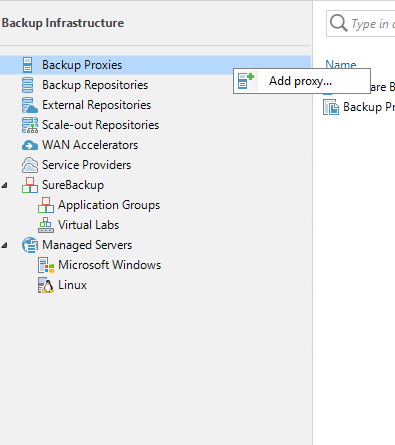Screen dimensions: 395x445
Task: Click the Linux penguin icon
Action: coord(46,285)
